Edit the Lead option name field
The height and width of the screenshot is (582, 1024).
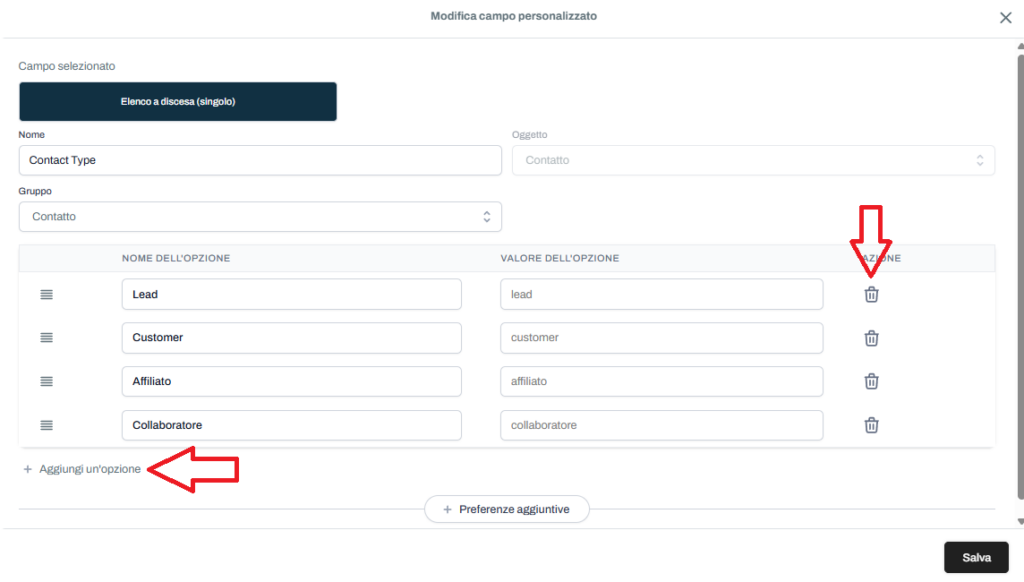click(x=291, y=294)
